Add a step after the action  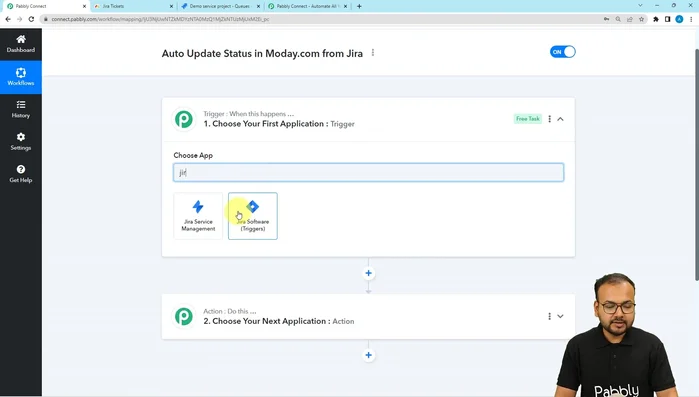click(368, 355)
